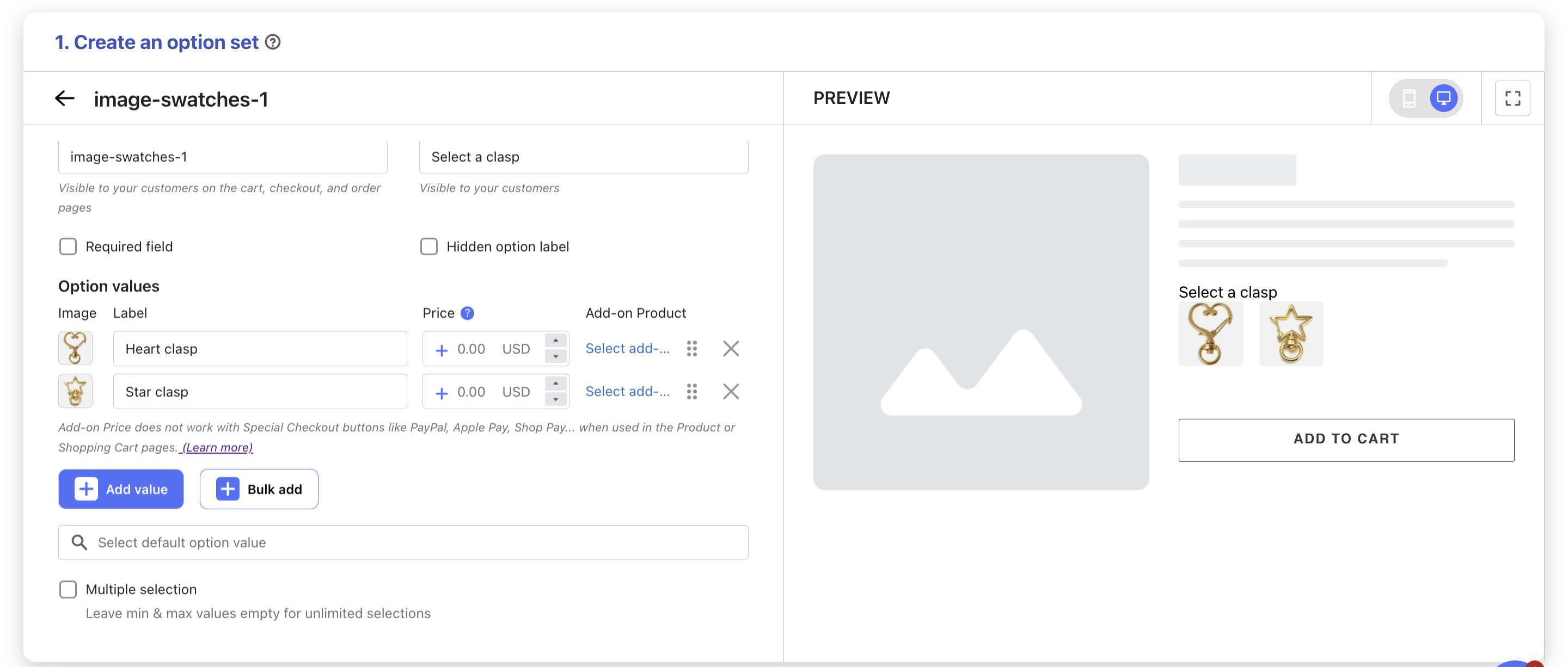This screenshot has width=1568, height=667.
Task: Decrease the Star clasp price stepper
Action: 555,400
